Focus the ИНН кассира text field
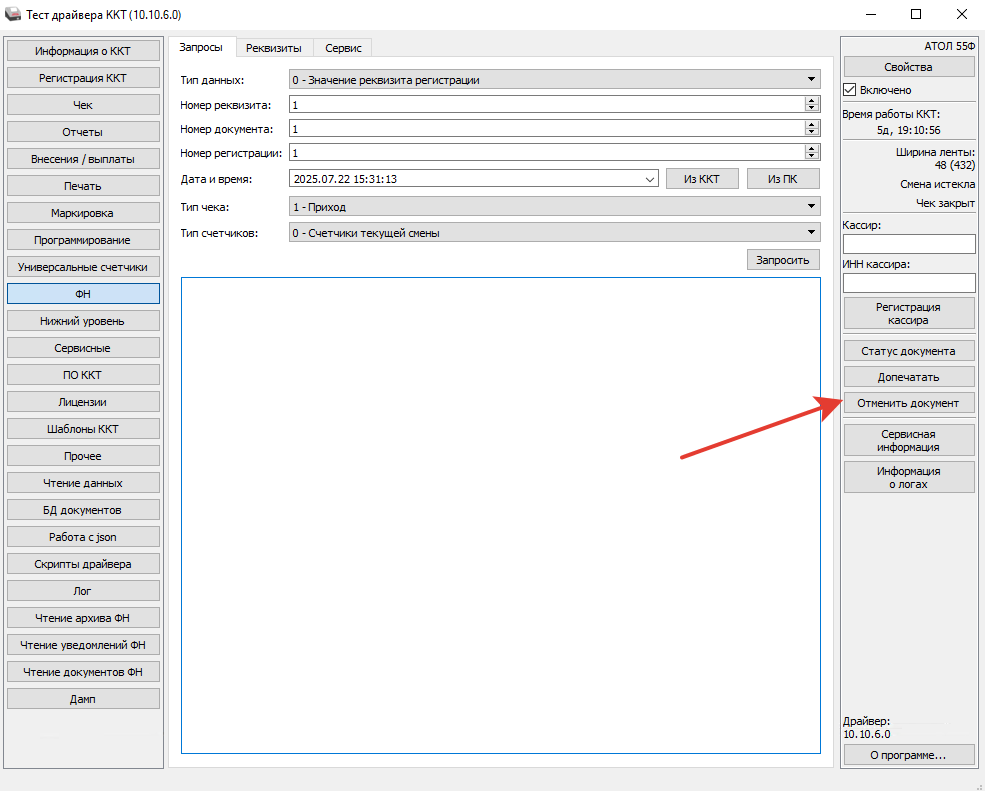The height and width of the screenshot is (791, 985). coord(908,283)
